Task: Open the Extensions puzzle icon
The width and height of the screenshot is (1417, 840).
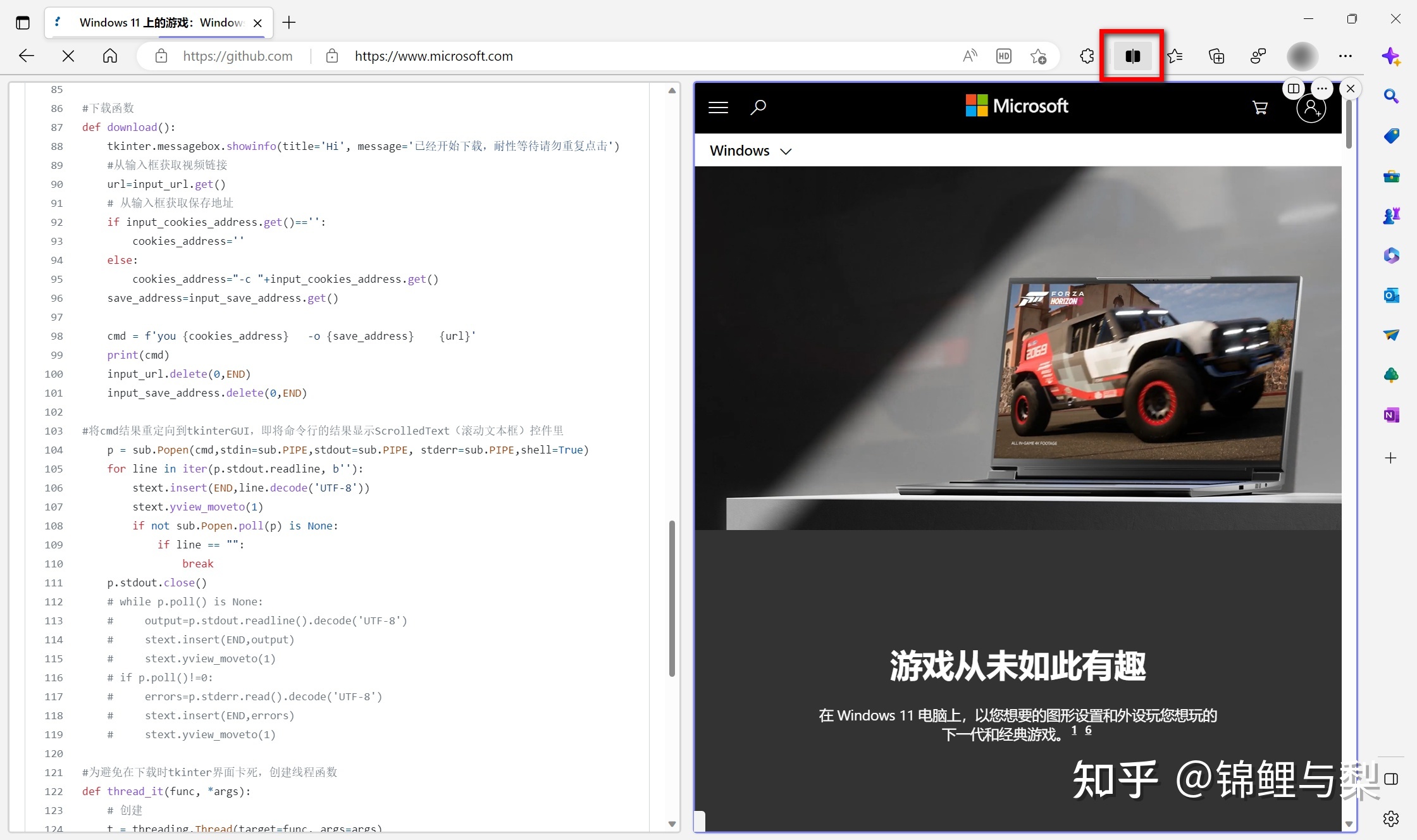Action: coord(1087,56)
